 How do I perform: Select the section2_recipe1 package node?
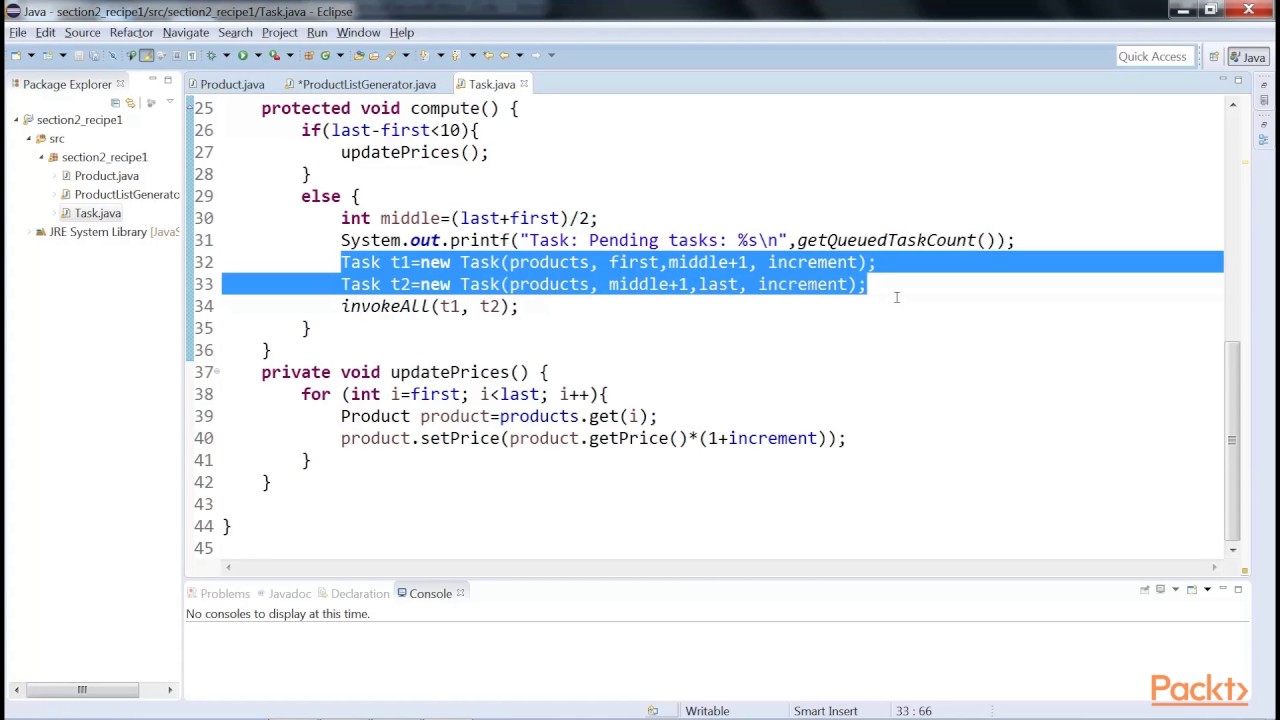[104, 157]
